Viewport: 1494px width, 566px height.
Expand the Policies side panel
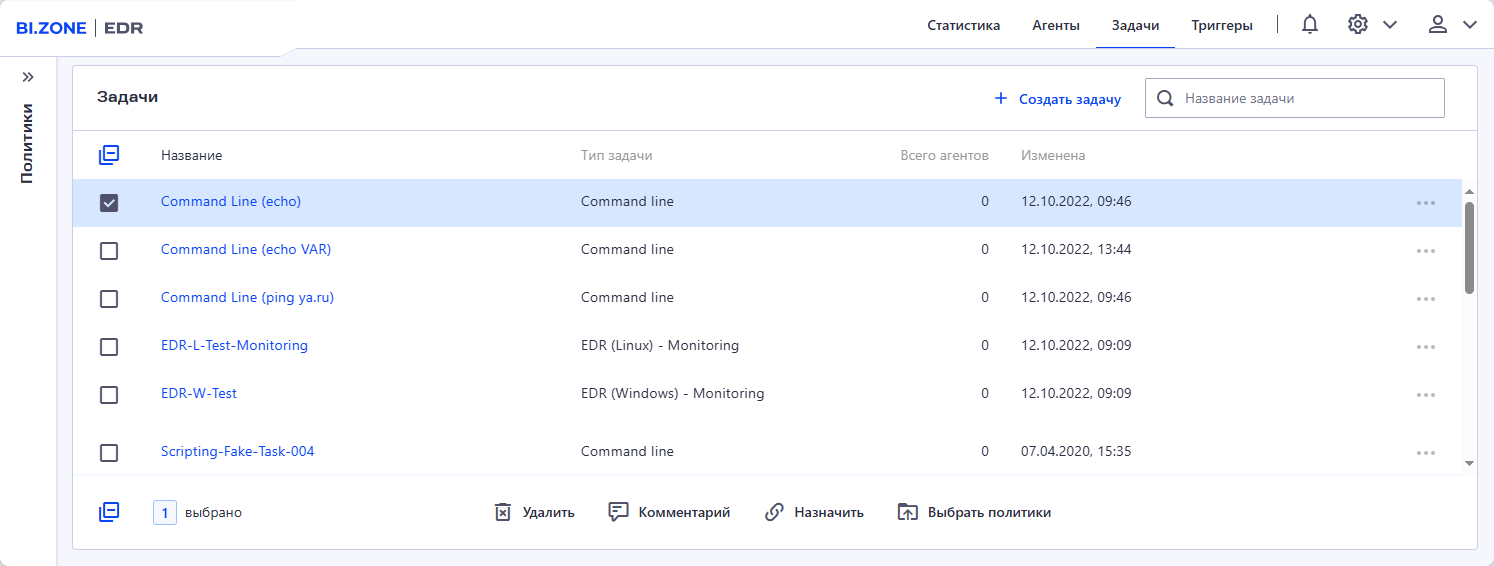28,77
